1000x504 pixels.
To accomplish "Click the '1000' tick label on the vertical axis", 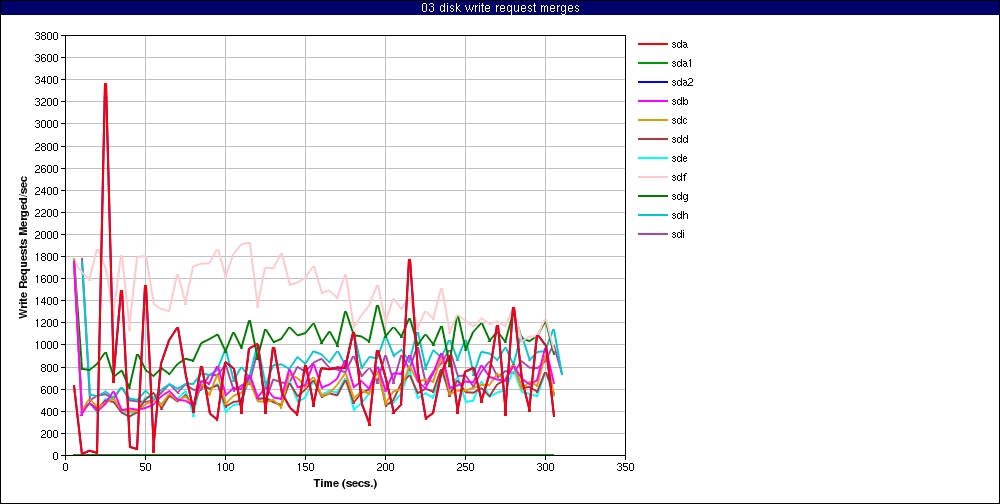I will [48, 345].
